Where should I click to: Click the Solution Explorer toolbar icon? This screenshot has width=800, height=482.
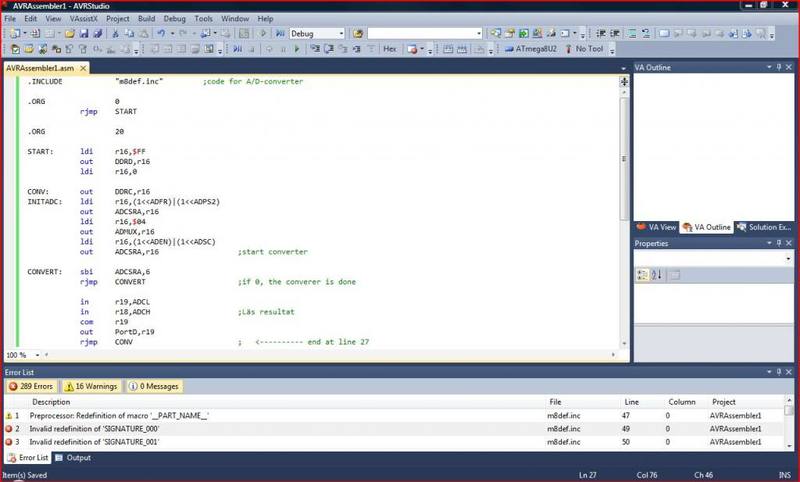click(x=495, y=34)
